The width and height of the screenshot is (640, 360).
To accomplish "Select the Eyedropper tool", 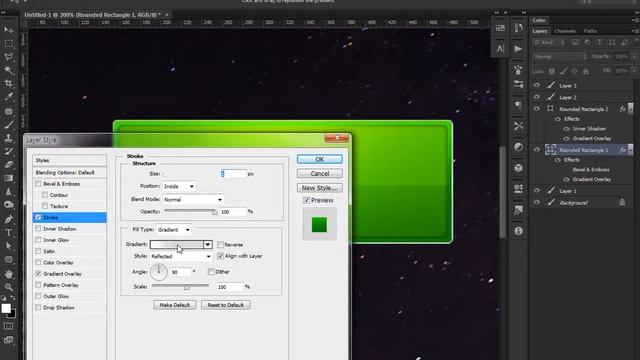I will tap(9, 97).
